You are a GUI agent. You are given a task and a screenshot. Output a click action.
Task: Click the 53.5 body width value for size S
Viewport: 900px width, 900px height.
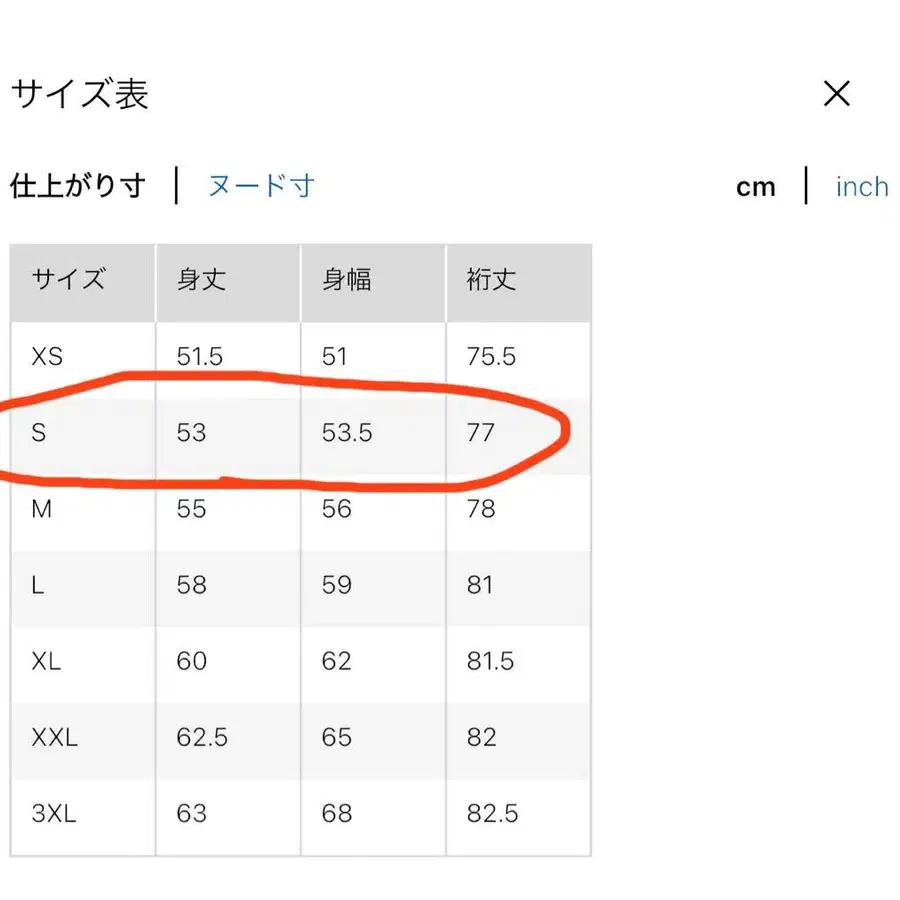(x=346, y=432)
